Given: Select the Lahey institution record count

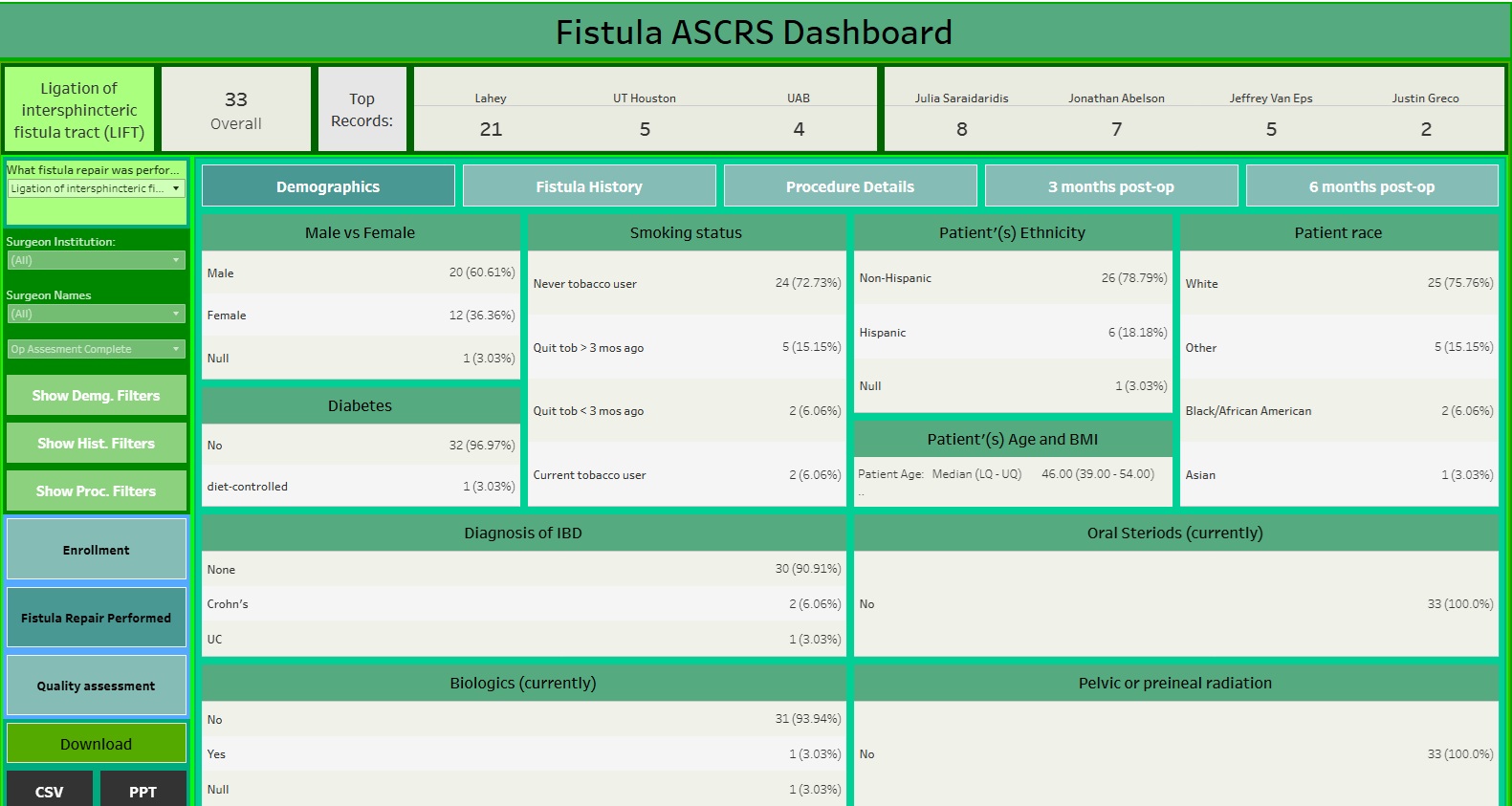Looking at the screenshot, I should click(491, 129).
